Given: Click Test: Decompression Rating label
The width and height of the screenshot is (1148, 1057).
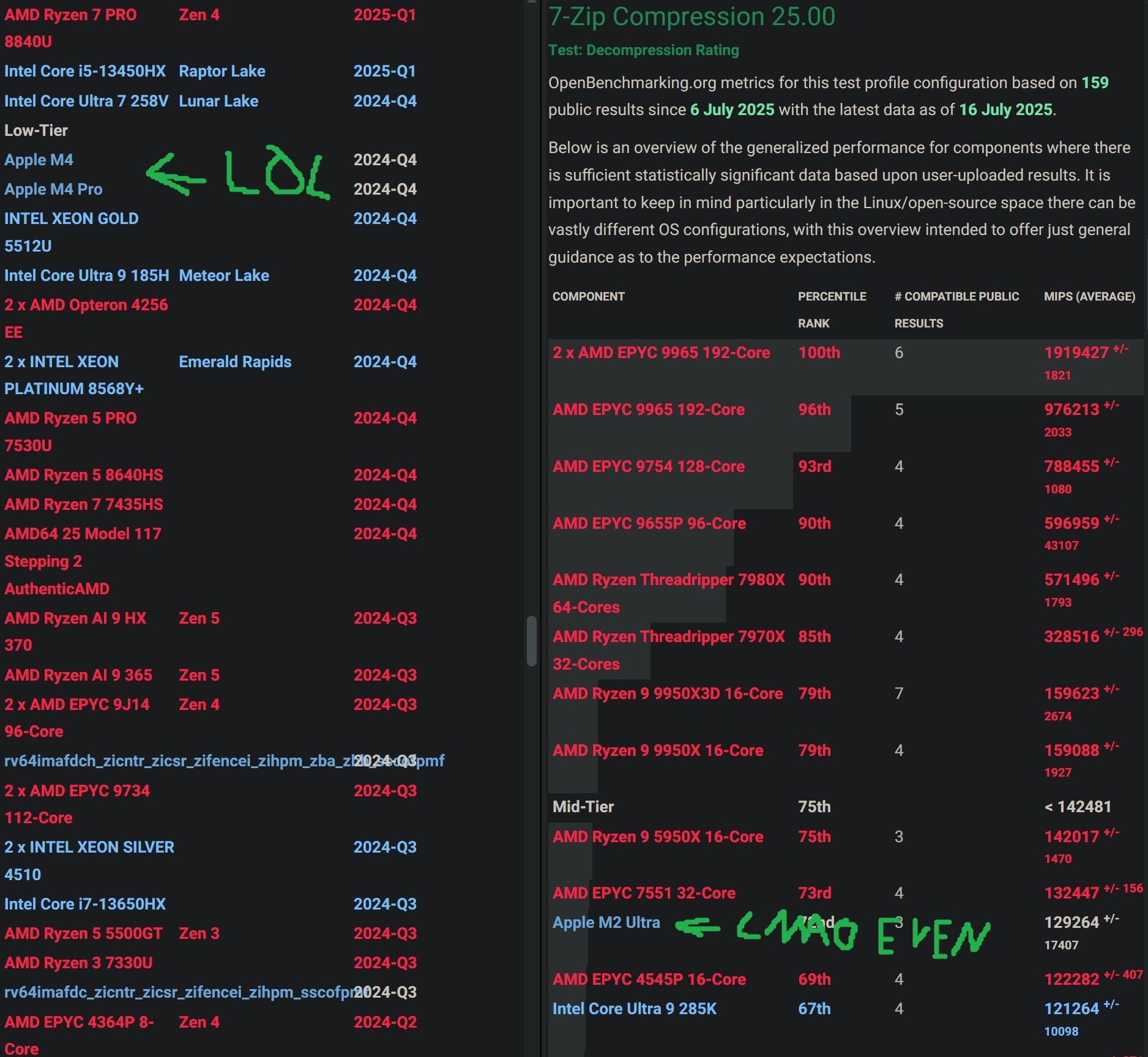Looking at the screenshot, I should pos(644,50).
